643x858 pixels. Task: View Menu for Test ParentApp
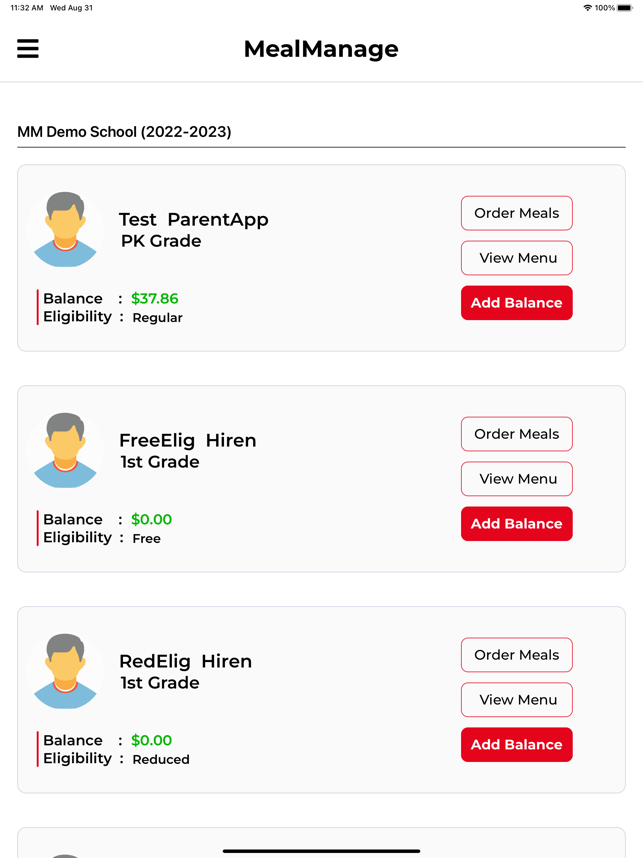coord(516,258)
